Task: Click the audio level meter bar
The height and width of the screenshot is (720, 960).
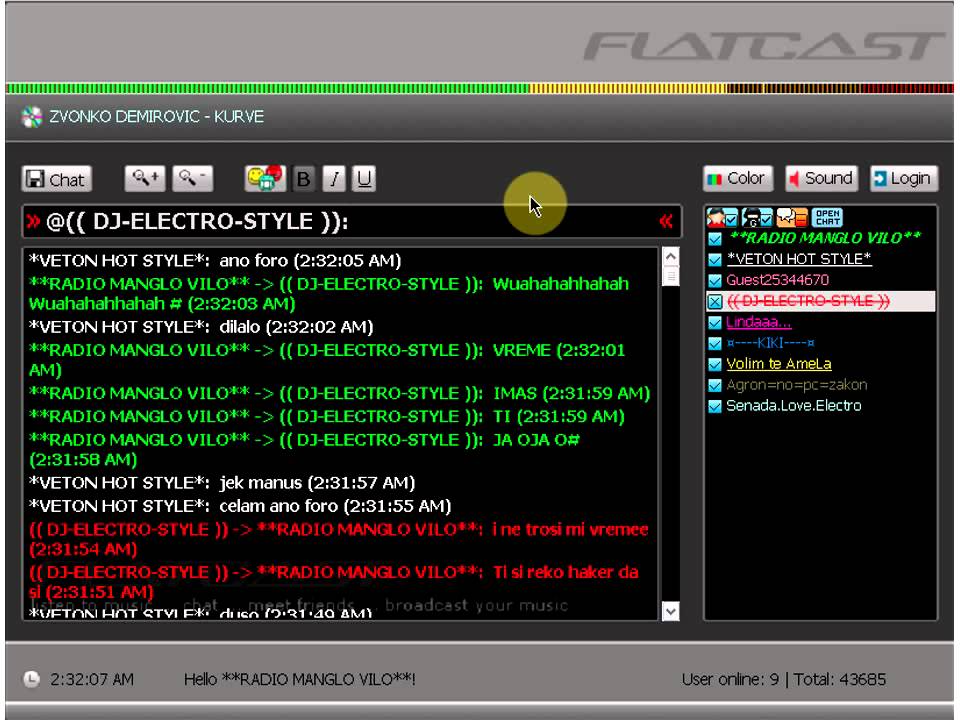Action: (x=479, y=89)
